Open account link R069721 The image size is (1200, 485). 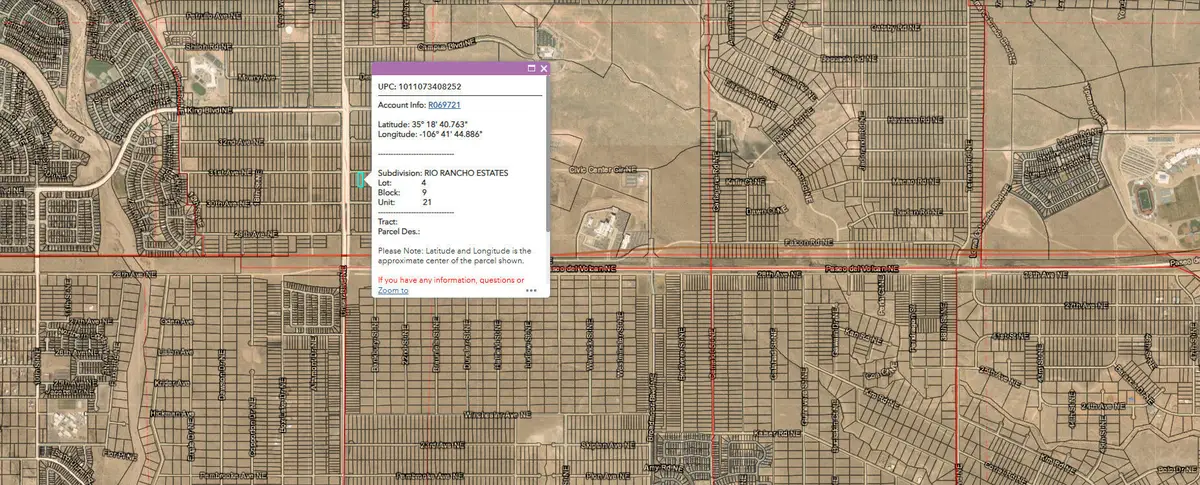[x=445, y=104]
